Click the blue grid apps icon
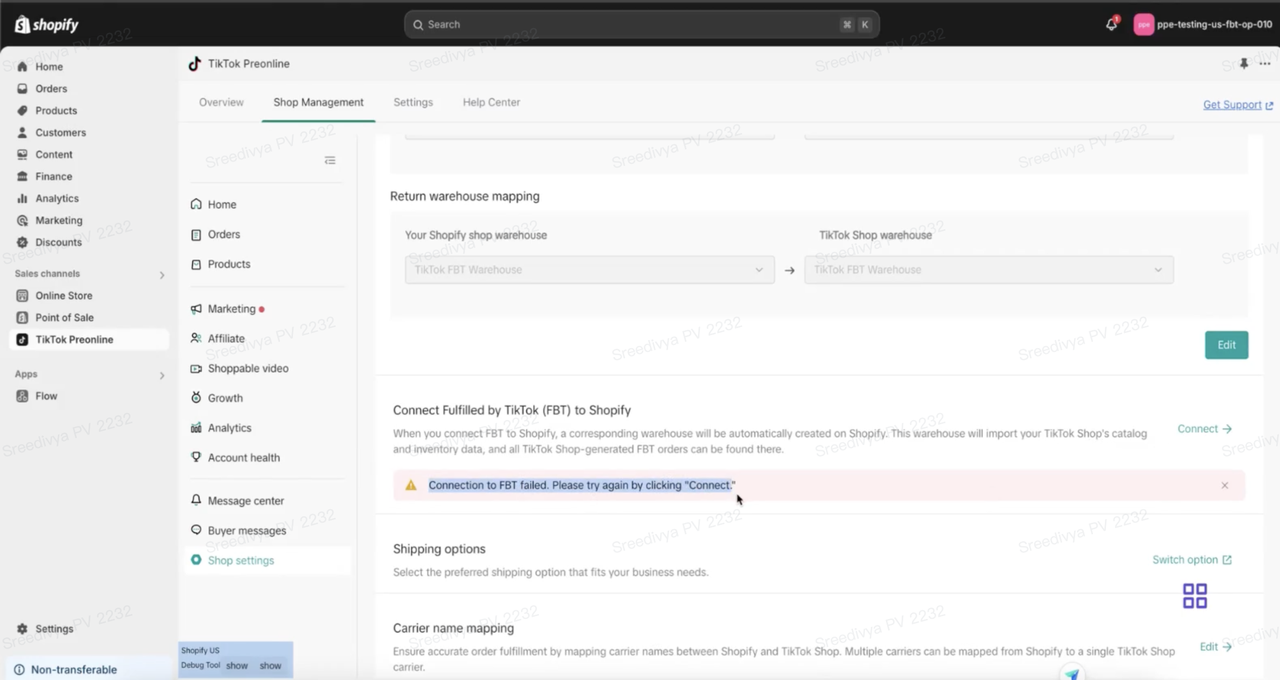Viewport: 1280px width, 680px height. pyautogui.click(x=1195, y=596)
